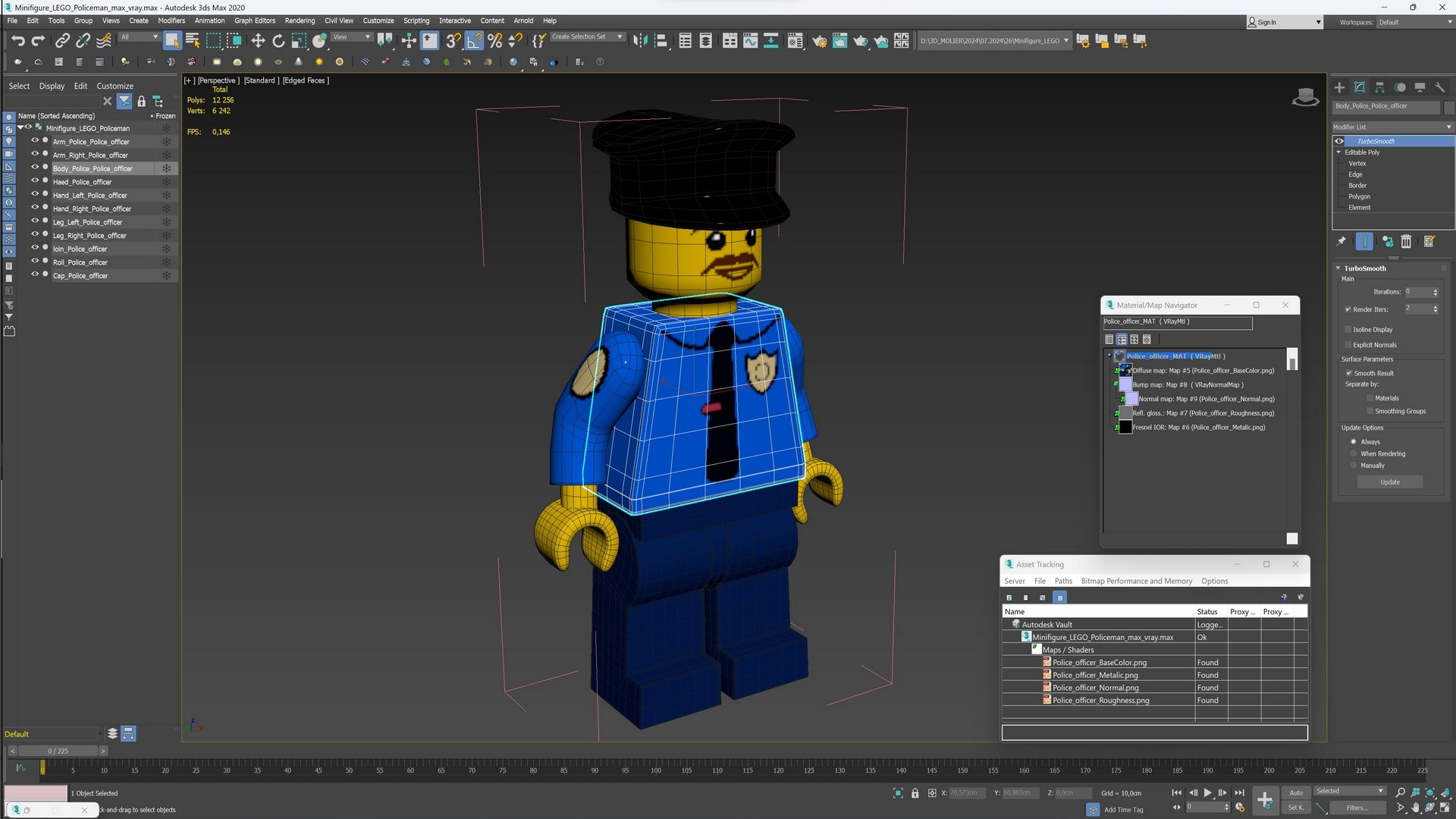The image size is (1456, 819).
Task: Click Go to Start playback button
Action: click(x=1176, y=792)
